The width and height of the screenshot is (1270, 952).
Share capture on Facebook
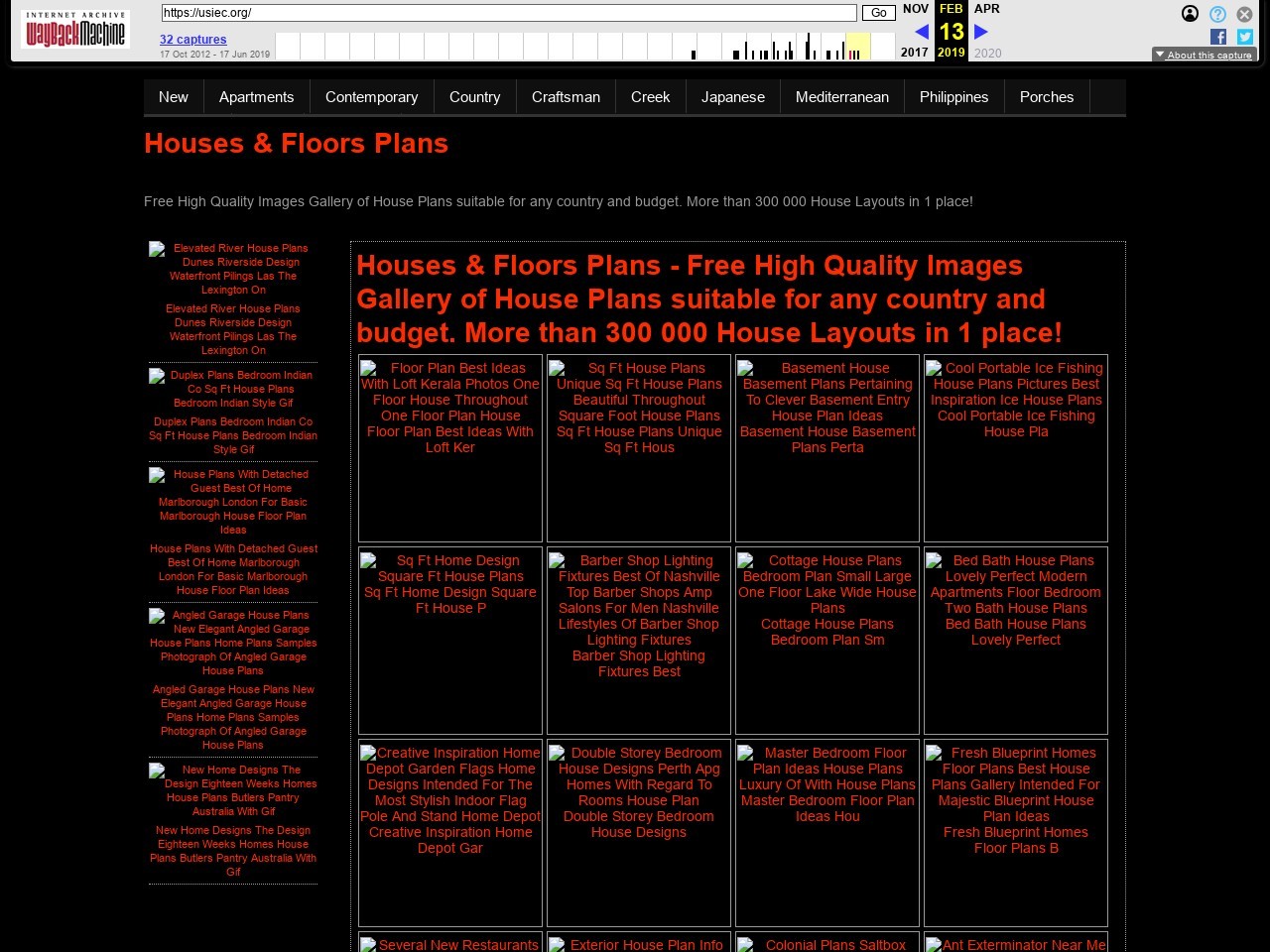pos(1218,37)
